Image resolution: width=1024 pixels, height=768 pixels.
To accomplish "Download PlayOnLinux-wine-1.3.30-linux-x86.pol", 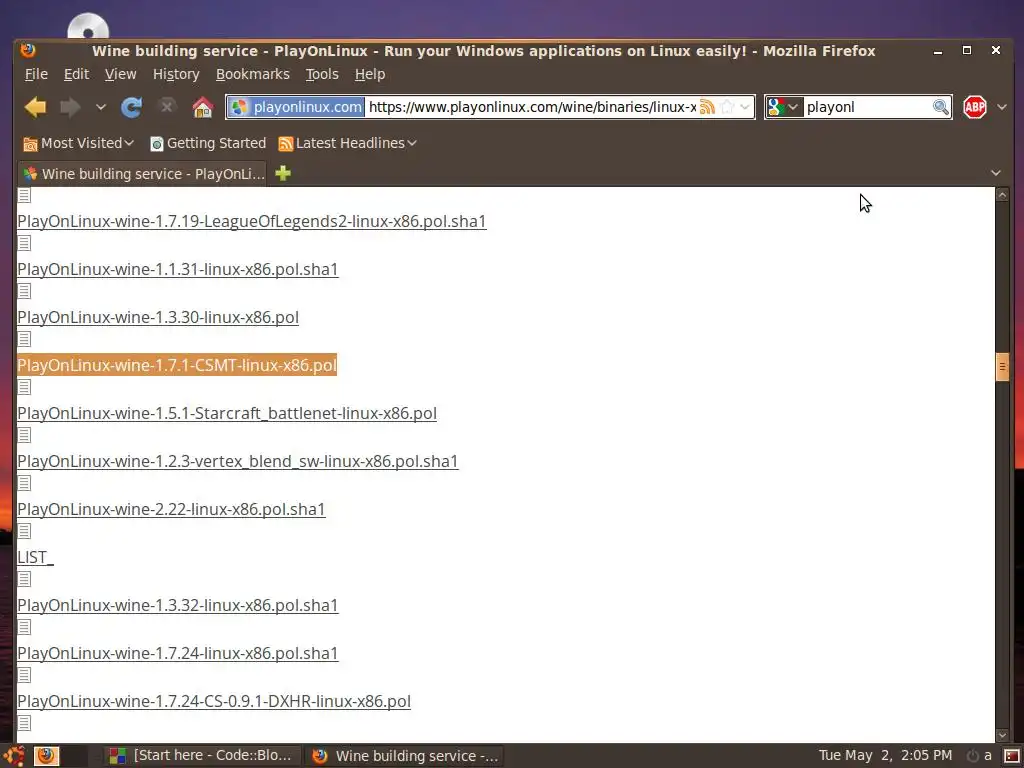I will [x=158, y=317].
